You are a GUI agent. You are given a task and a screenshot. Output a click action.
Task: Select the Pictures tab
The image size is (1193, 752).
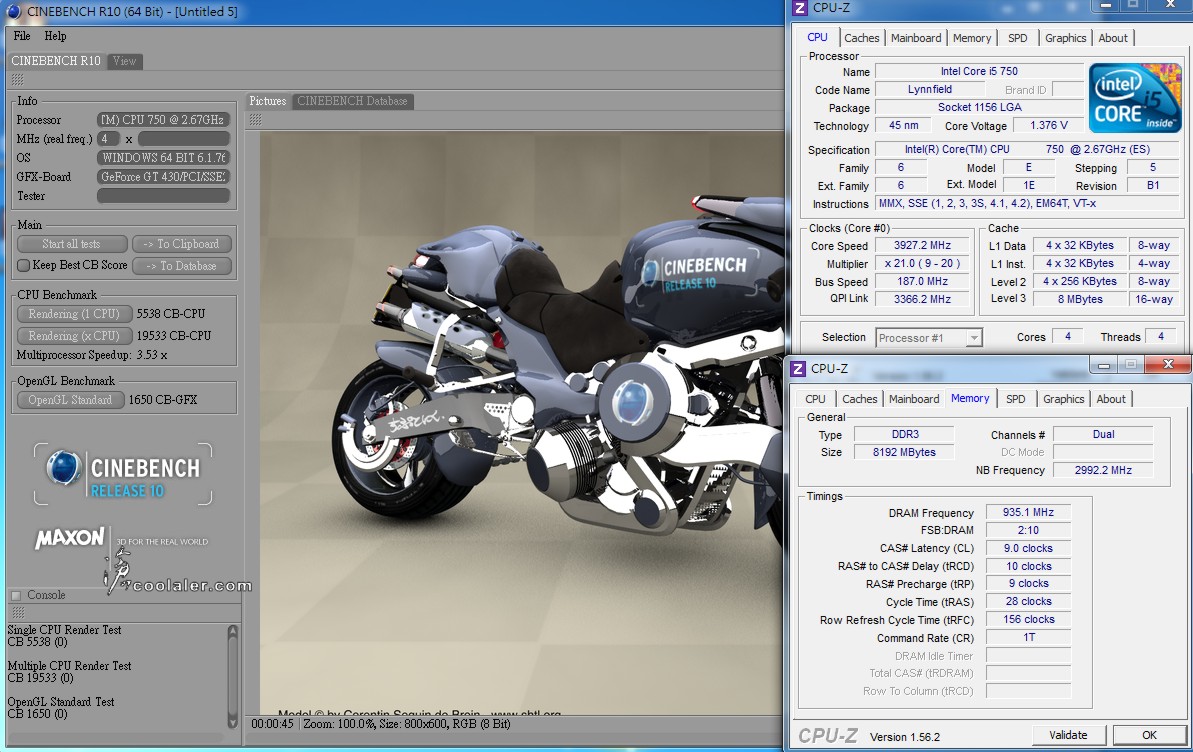[x=268, y=101]
